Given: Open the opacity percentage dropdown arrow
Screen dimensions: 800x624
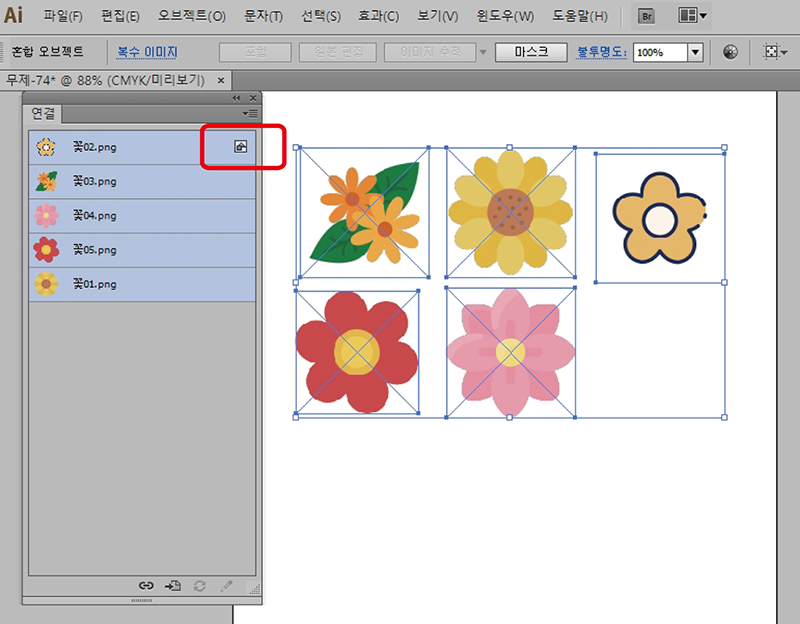Looking at the screenshot, I should pos(695,52).
